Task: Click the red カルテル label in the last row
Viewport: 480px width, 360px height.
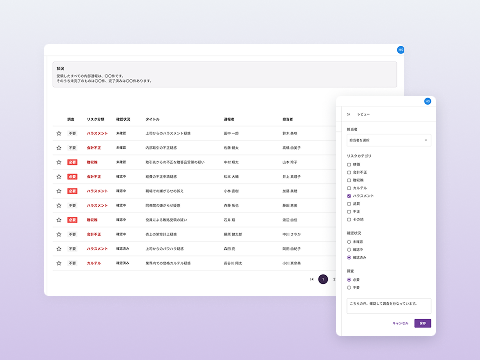Action: pos(94,263)
